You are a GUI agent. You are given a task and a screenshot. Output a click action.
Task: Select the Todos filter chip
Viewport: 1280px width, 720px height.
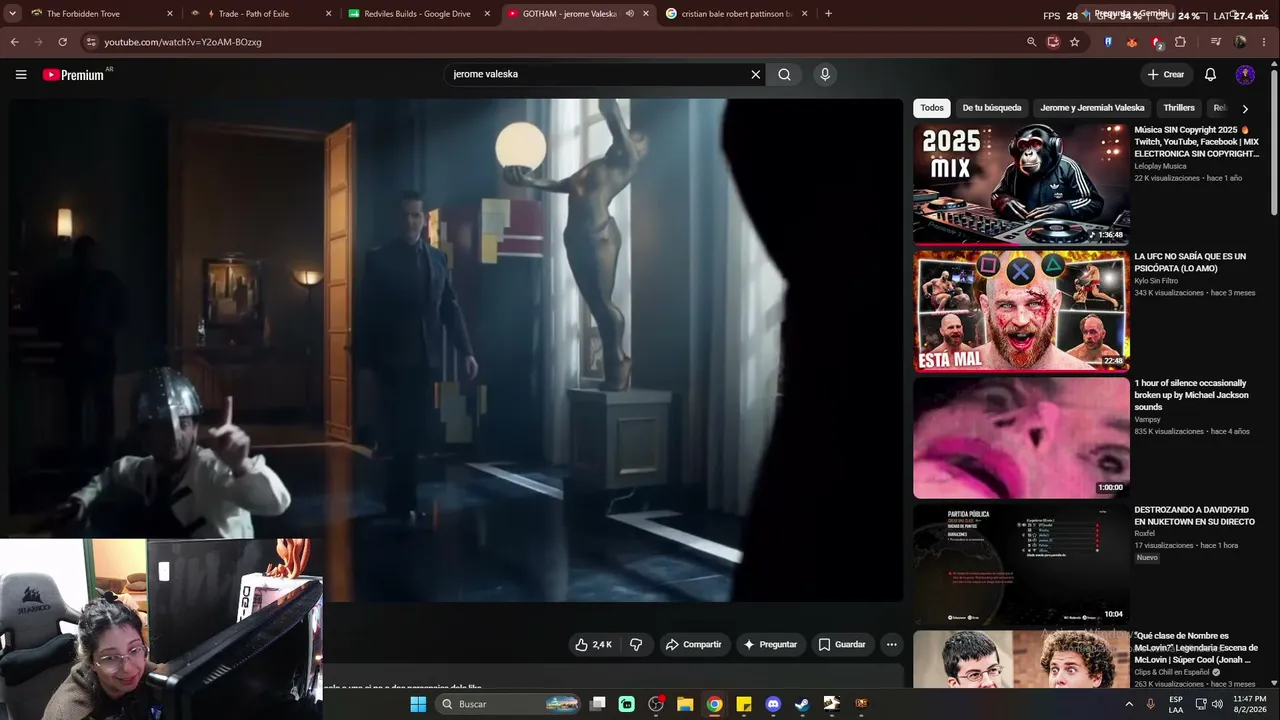(x=932, y=108)
